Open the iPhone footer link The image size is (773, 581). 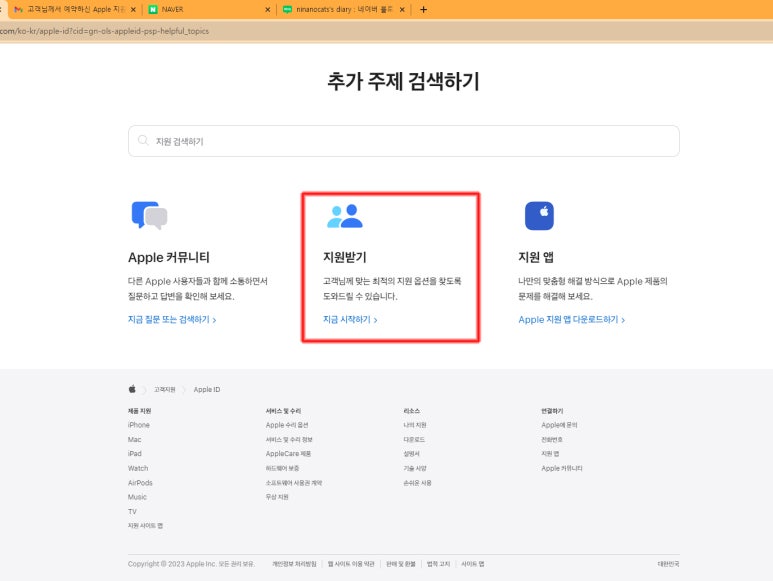pyautogui.click(x=139, y=425)
